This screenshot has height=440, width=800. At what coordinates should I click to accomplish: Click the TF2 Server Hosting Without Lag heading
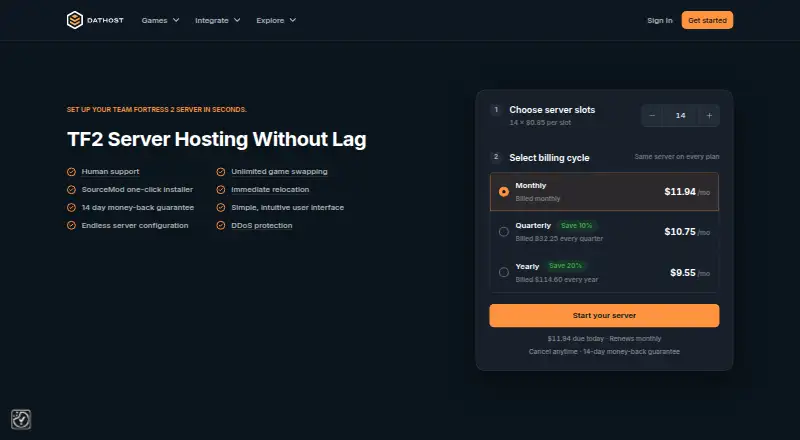point(217,139)
